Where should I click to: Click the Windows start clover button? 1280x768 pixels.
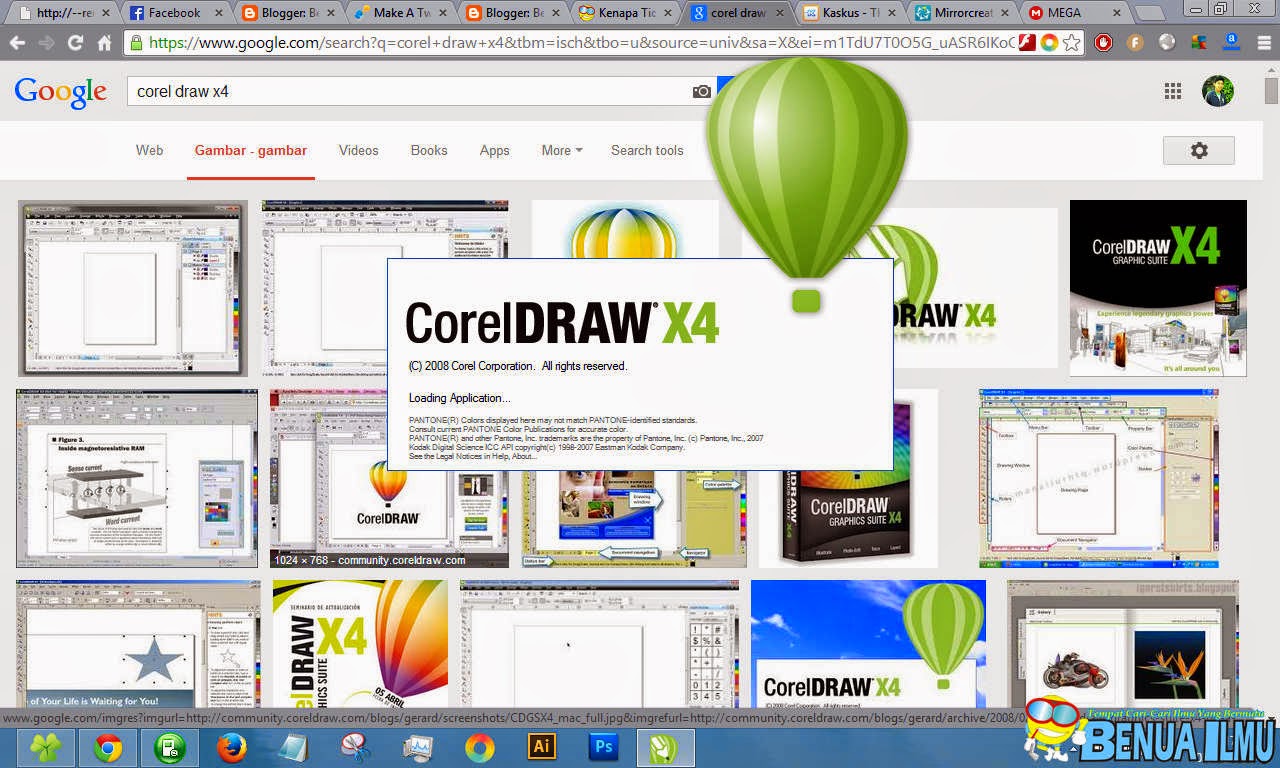[44, 748]
